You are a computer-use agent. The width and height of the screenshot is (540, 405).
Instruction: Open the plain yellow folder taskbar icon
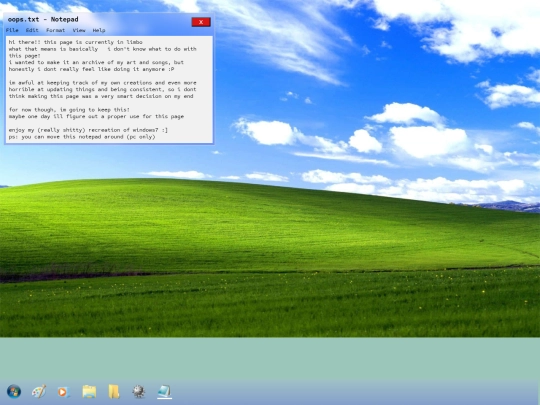(114, 392)
